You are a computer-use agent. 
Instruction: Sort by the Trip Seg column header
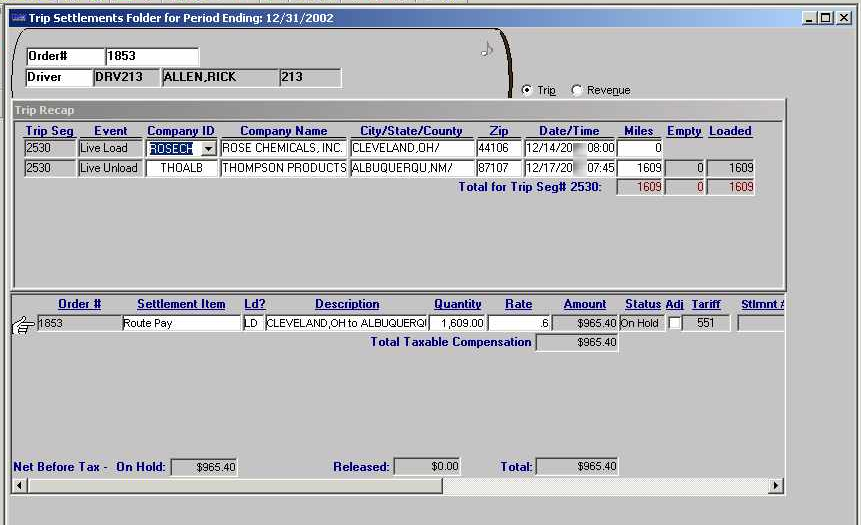(49, 131)
